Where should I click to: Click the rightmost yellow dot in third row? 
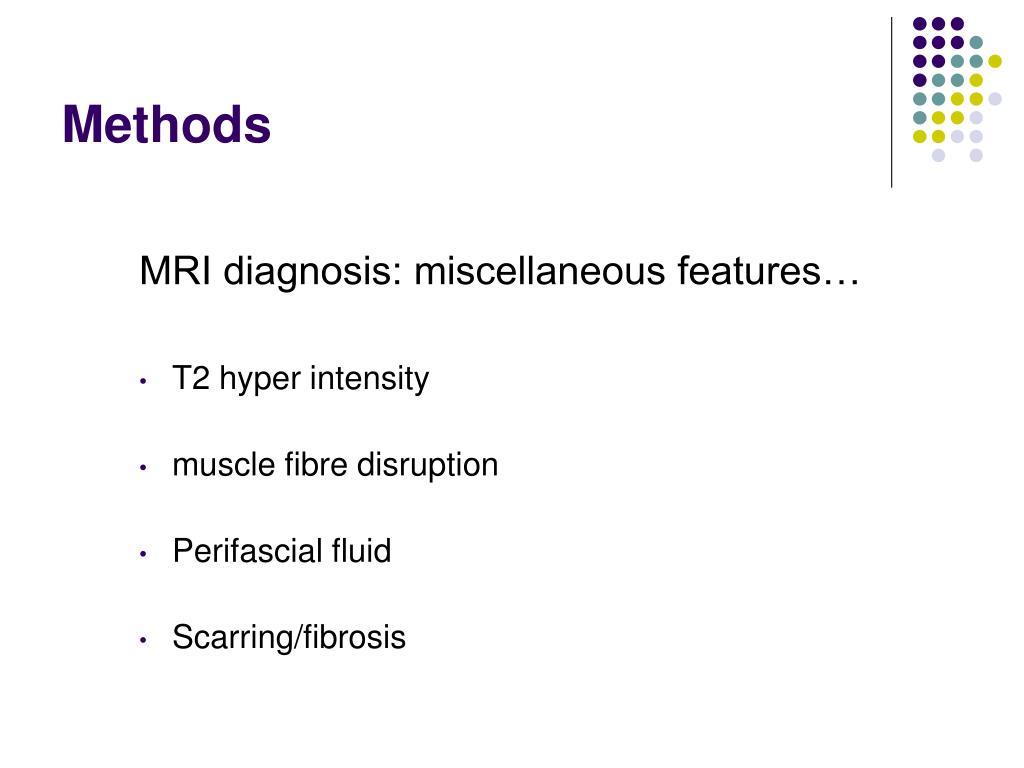(995, 61)
